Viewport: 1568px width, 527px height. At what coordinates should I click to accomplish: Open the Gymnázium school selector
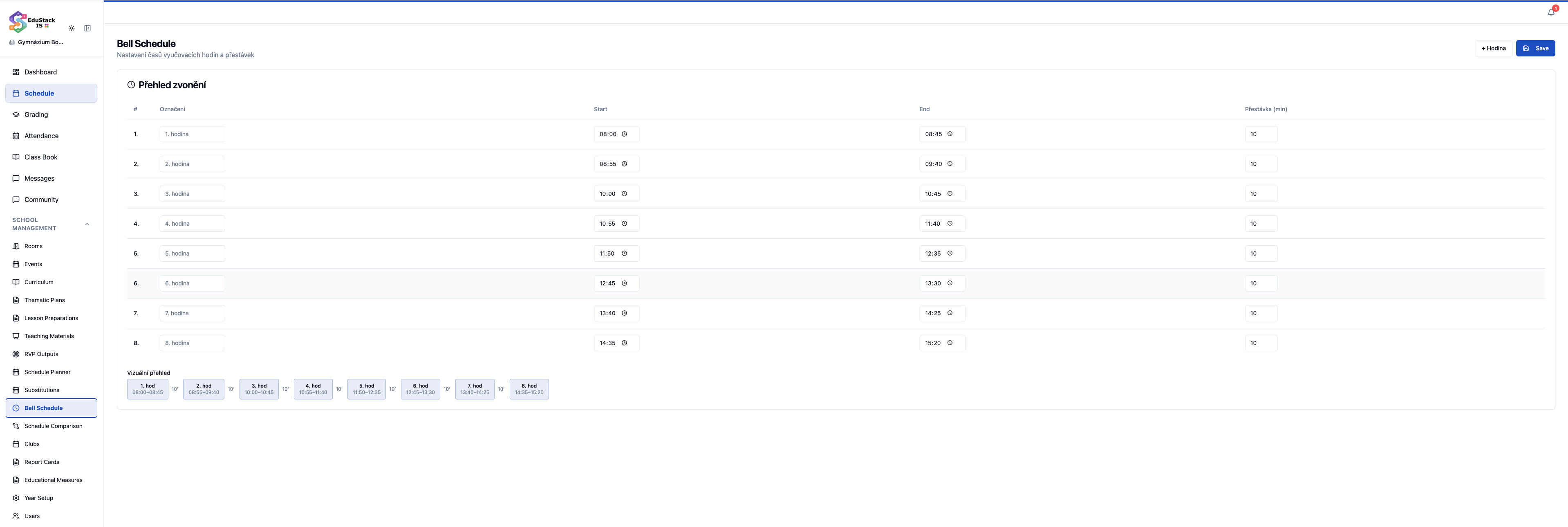(x=36, y=42)
